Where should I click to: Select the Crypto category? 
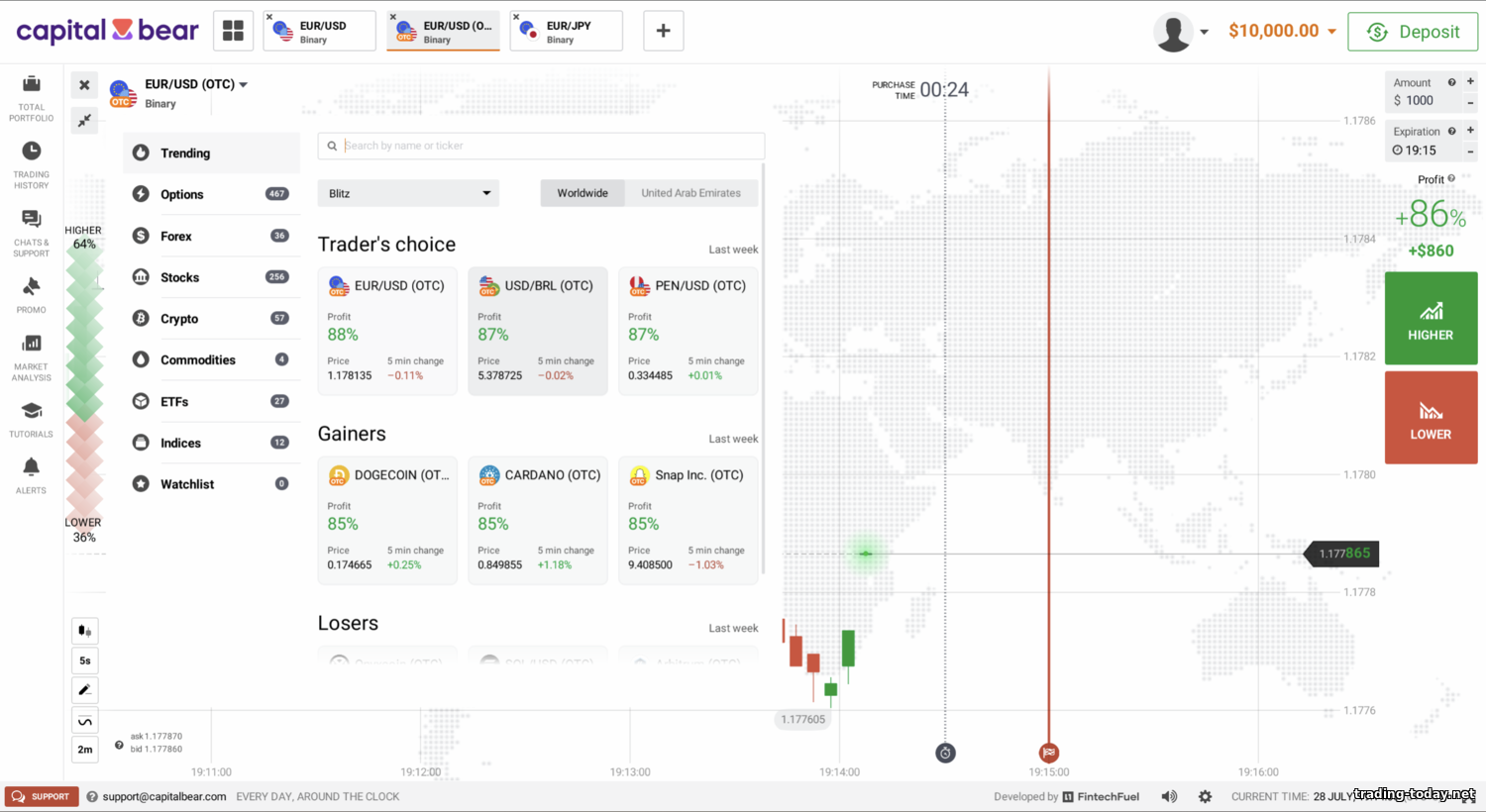(x=179, y=319)
